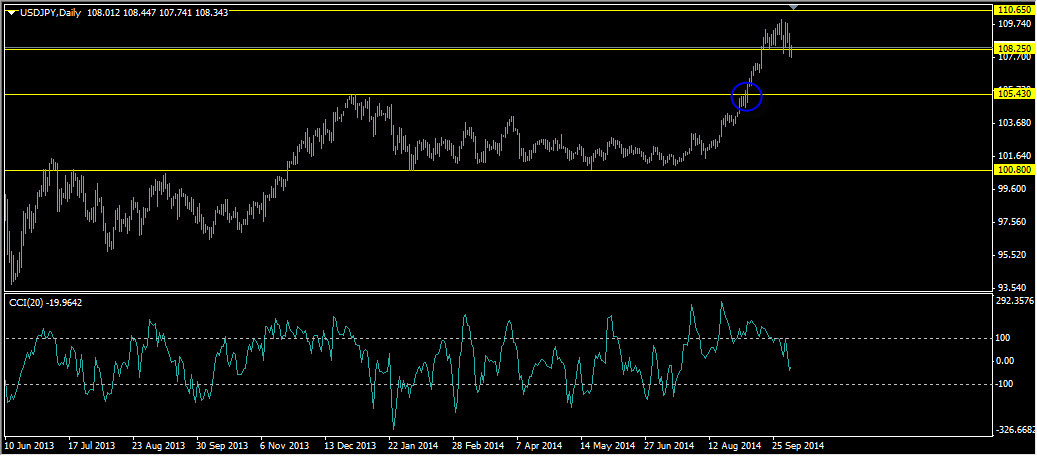1037x456 pixels.
Task: Click the gray chart shift marker triangle
Action: (x=793, y=7)
